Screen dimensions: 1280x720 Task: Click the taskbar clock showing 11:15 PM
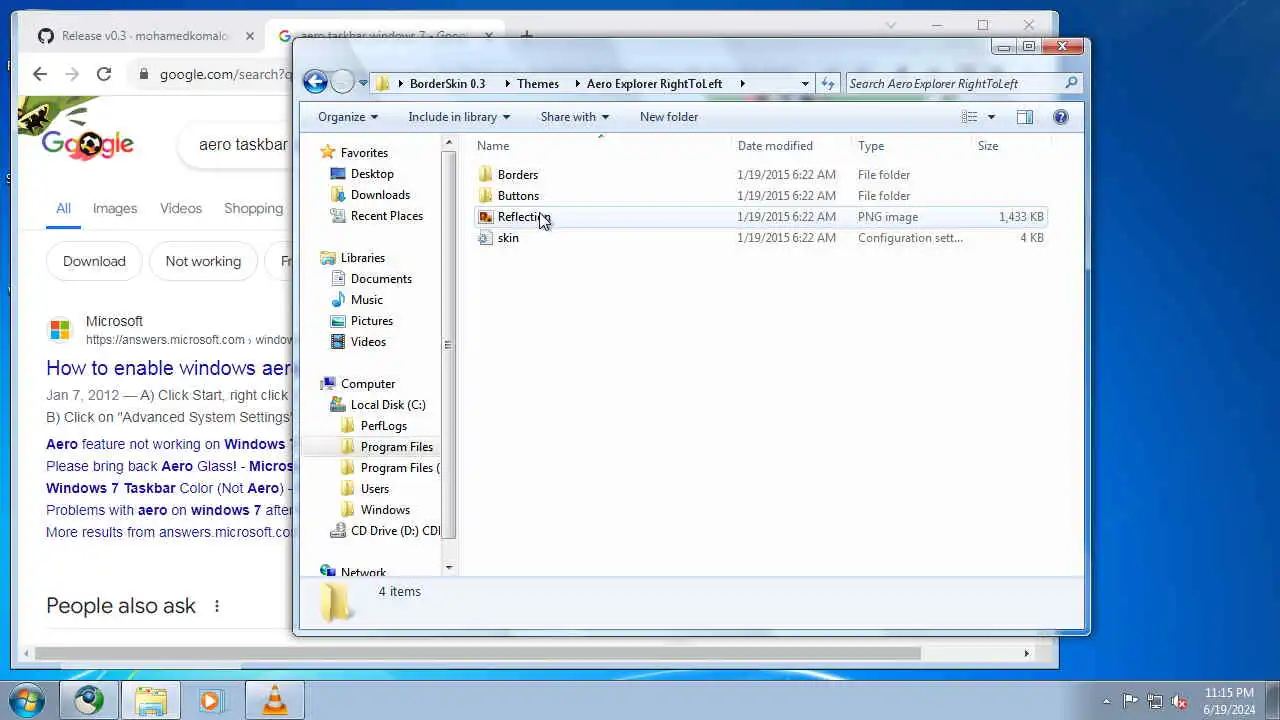(x=1229, y=701)
